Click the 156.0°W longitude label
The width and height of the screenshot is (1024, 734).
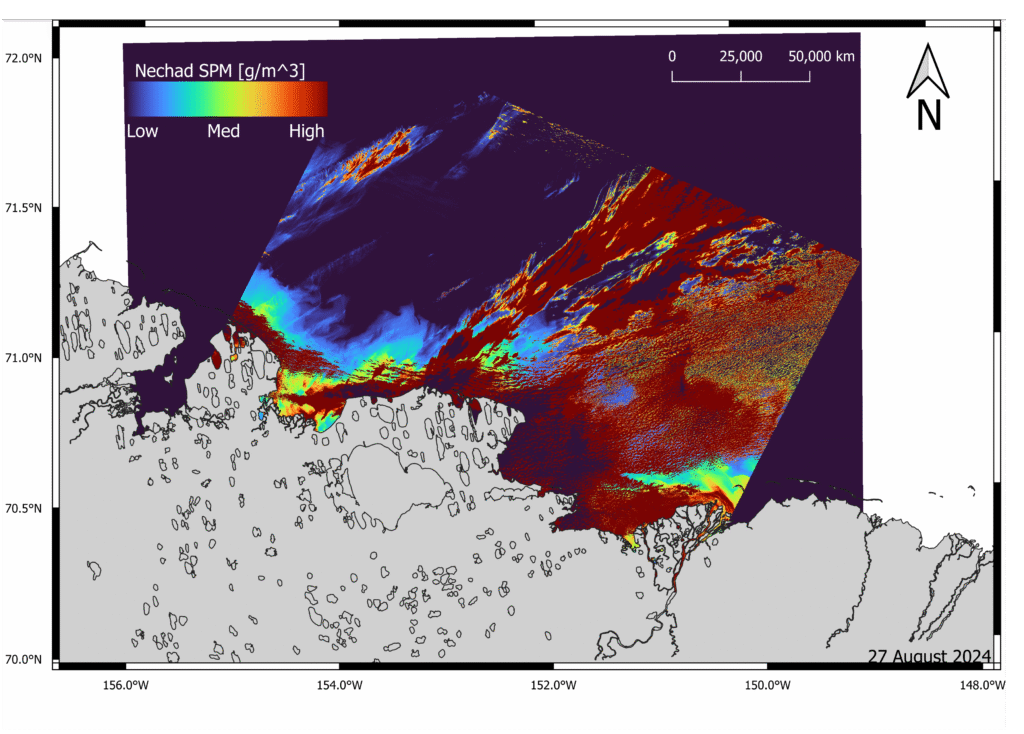pyautogui.click(x=126, y=685)
